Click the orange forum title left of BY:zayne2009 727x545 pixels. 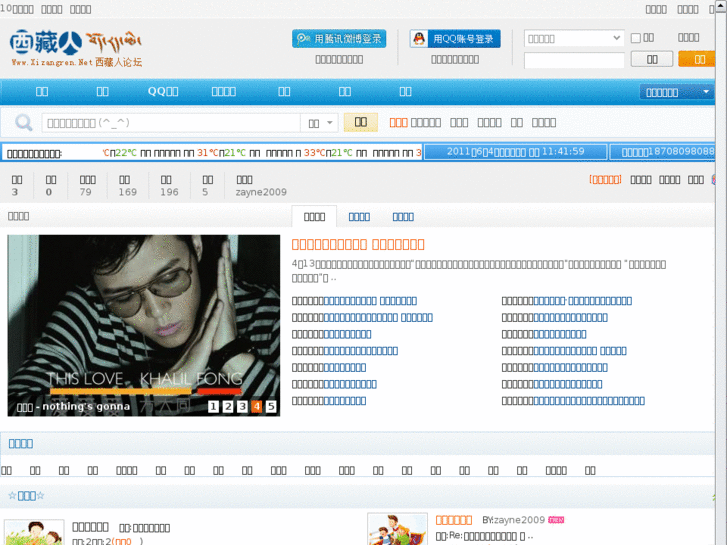[453, 520]
